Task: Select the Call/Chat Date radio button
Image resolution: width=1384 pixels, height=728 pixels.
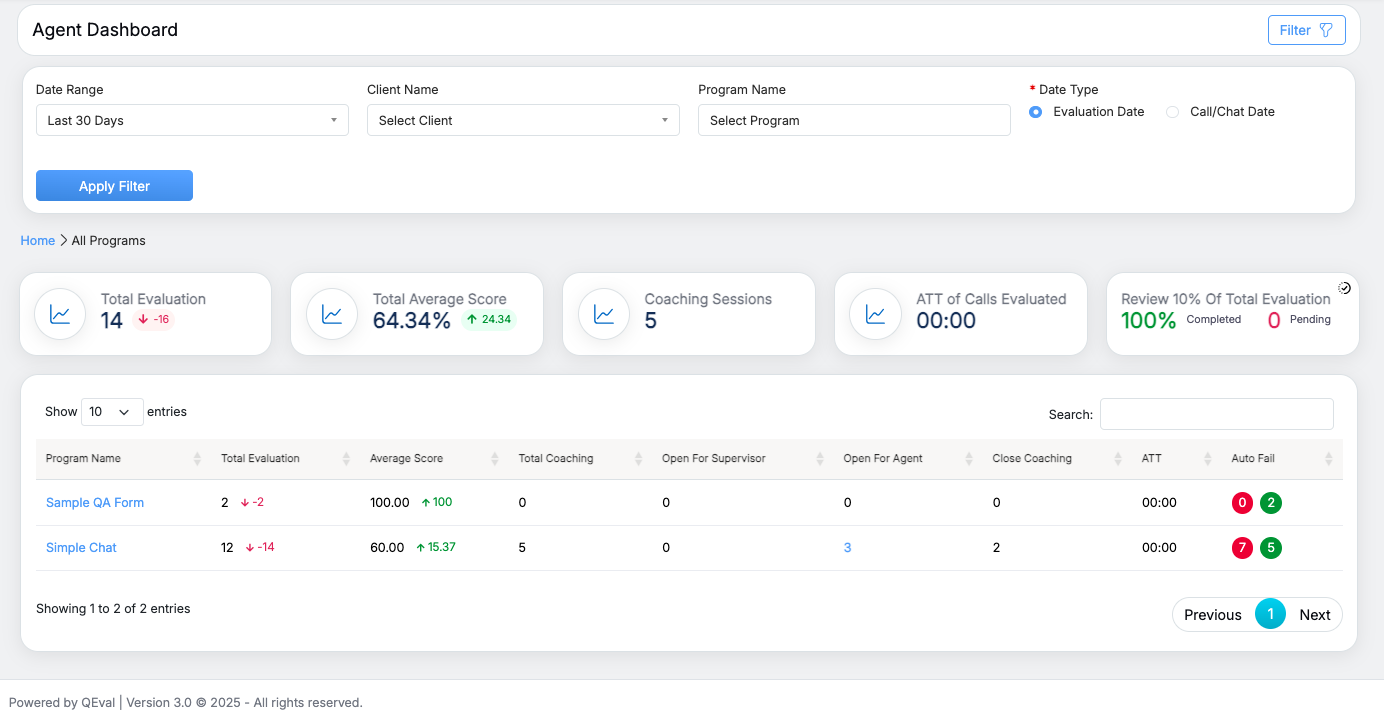Action: 1173,112
